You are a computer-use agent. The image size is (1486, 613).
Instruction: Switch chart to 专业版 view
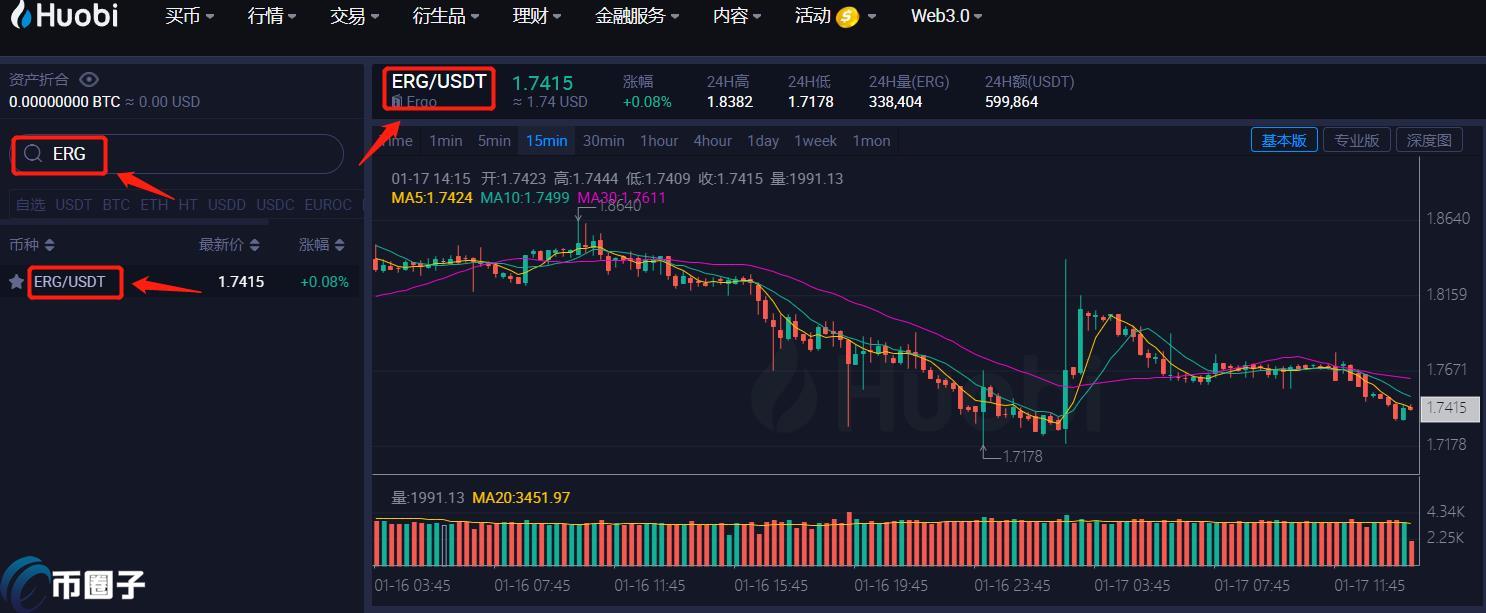point(1357,141)
